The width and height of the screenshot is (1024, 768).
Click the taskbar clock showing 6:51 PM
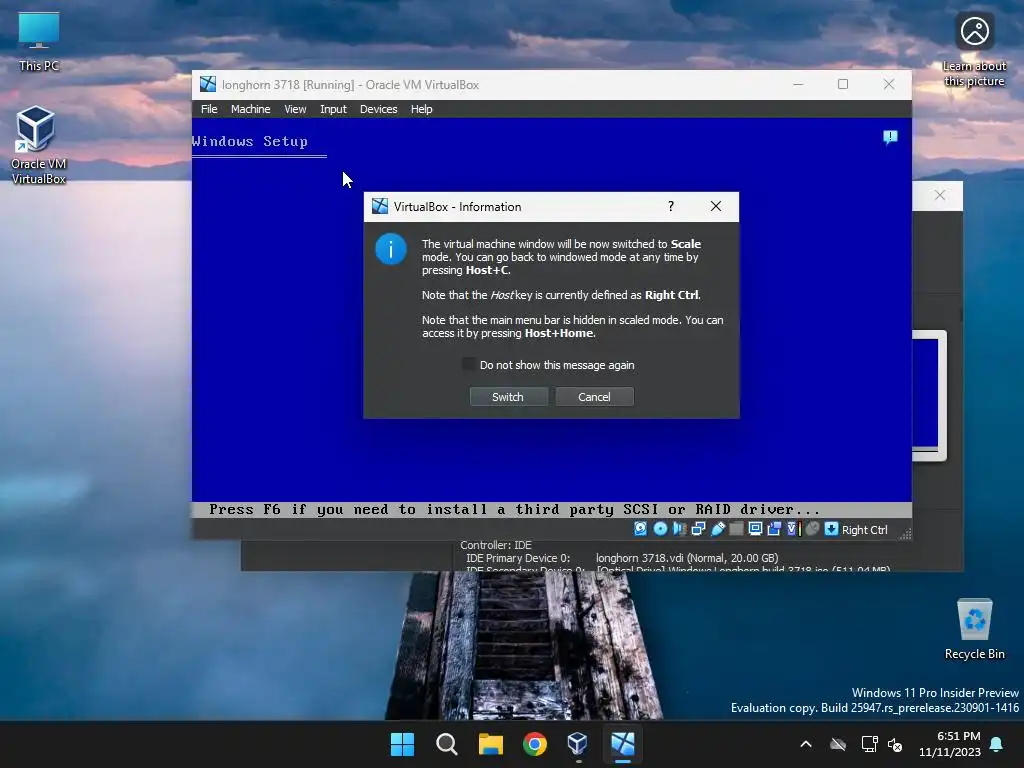coord(950,744)
